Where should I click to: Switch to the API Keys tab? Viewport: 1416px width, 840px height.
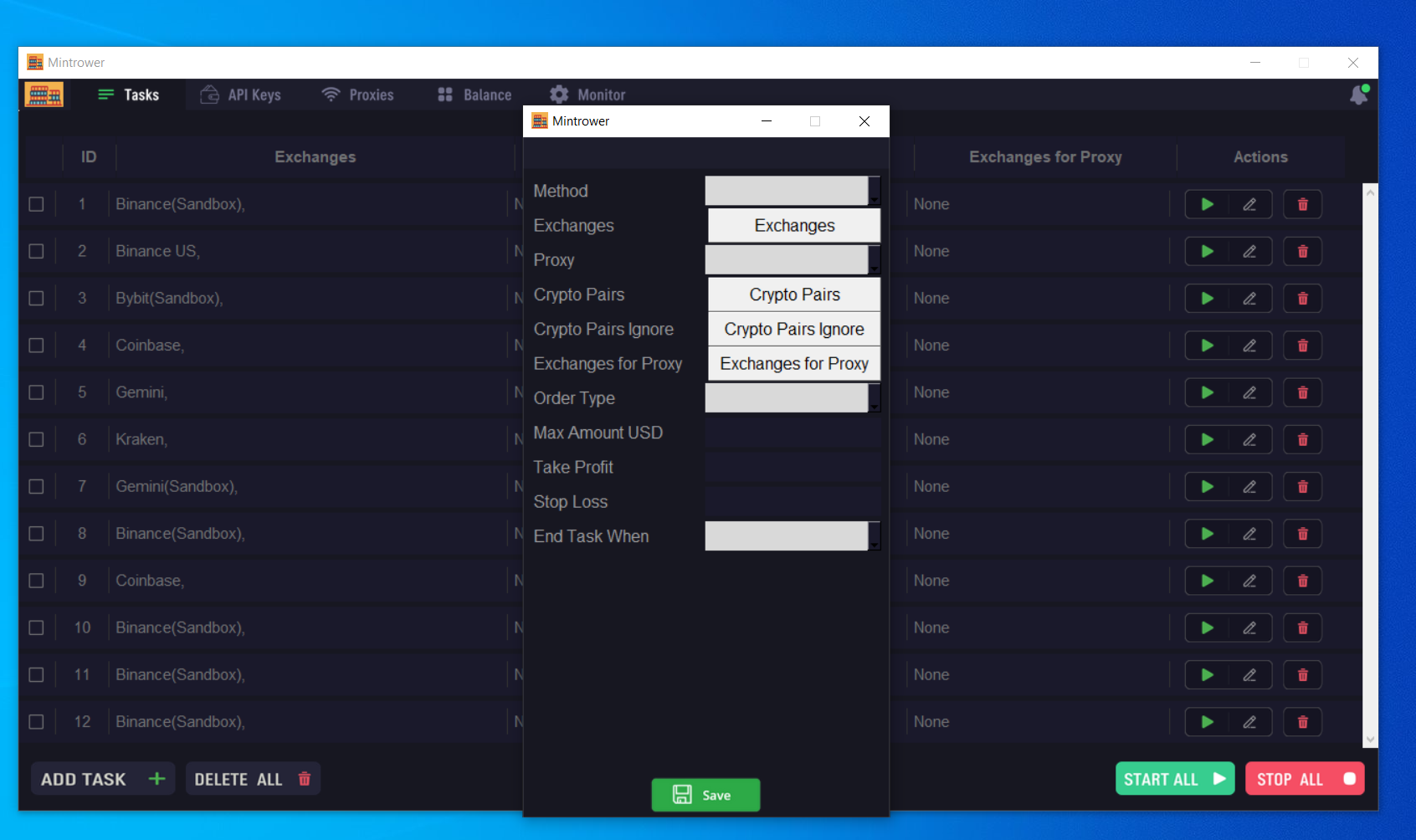pos(241,95)
